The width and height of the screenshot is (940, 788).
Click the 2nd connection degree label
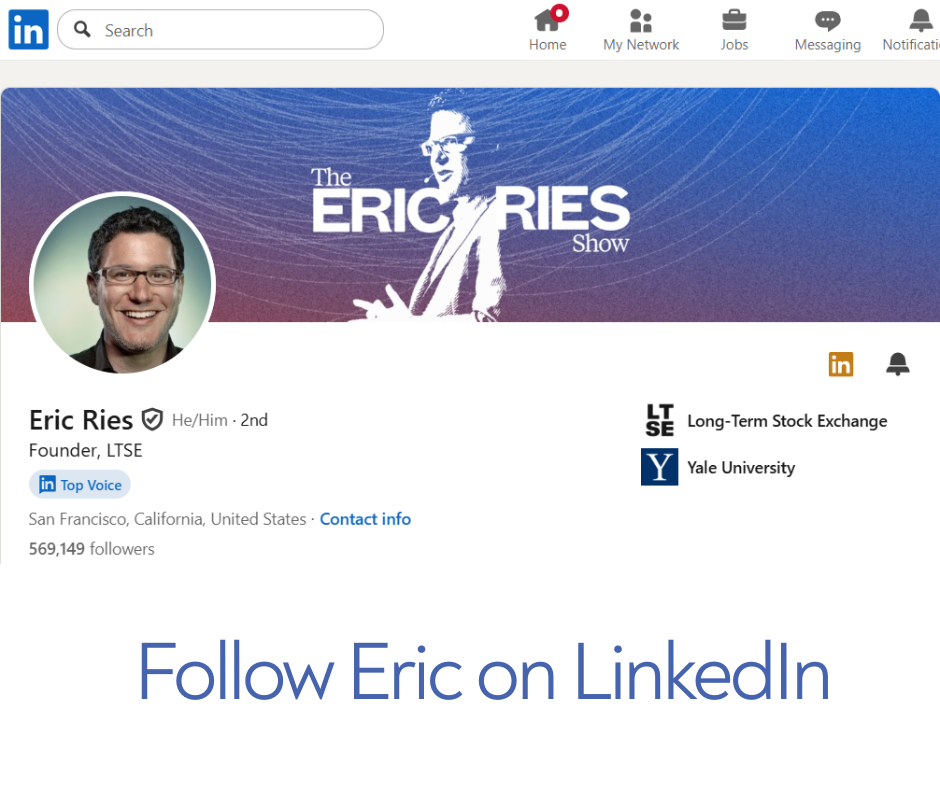coord(254,420)
